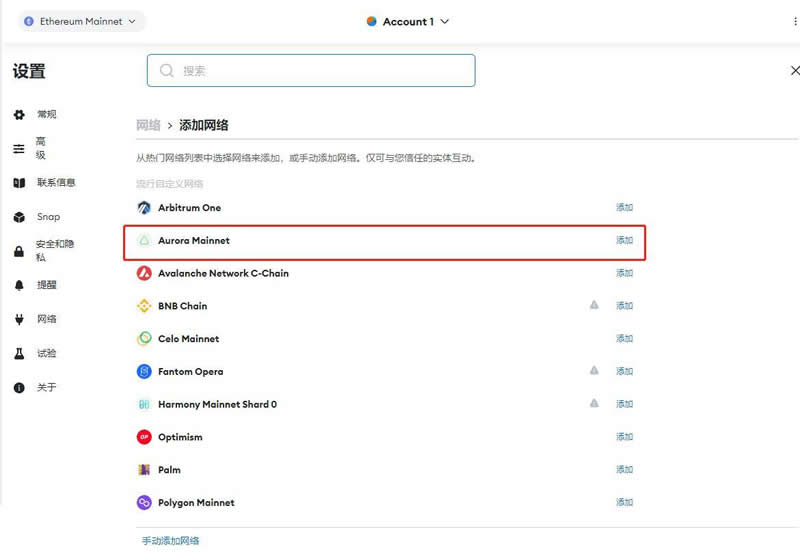Click the BNB Chain logo icon
The image size is (800, 558).
144,306
